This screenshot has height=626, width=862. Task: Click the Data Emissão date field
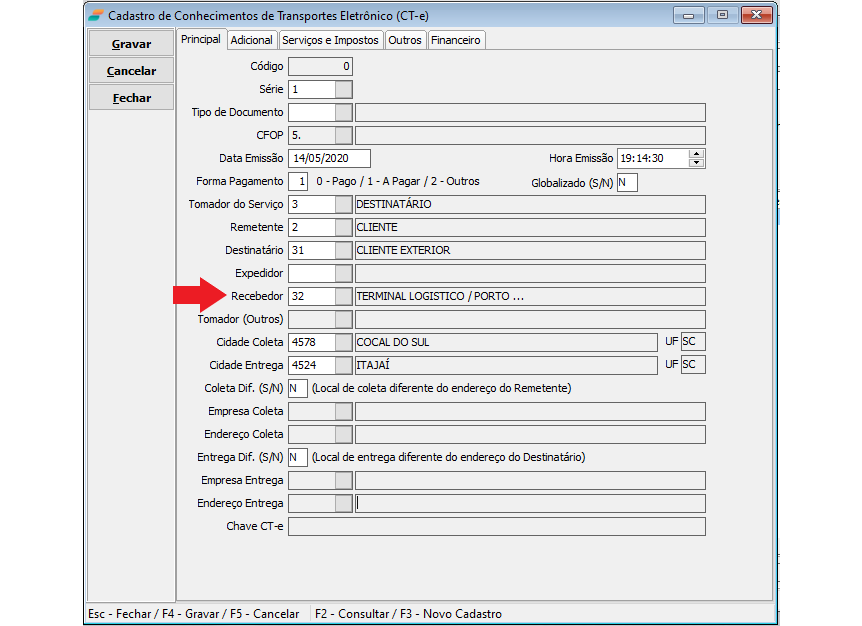(x=329, y=158)
